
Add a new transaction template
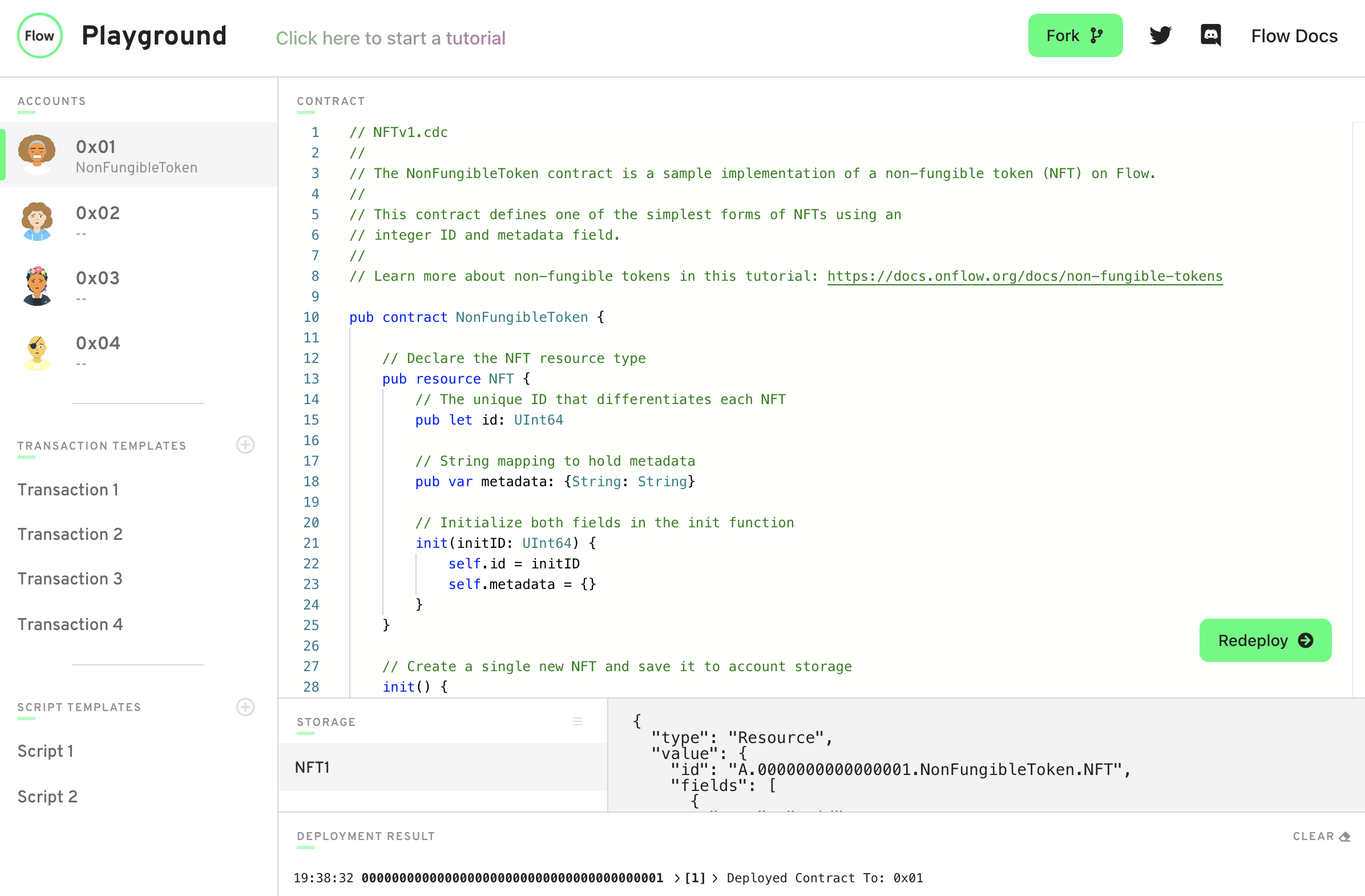point(245,445)
